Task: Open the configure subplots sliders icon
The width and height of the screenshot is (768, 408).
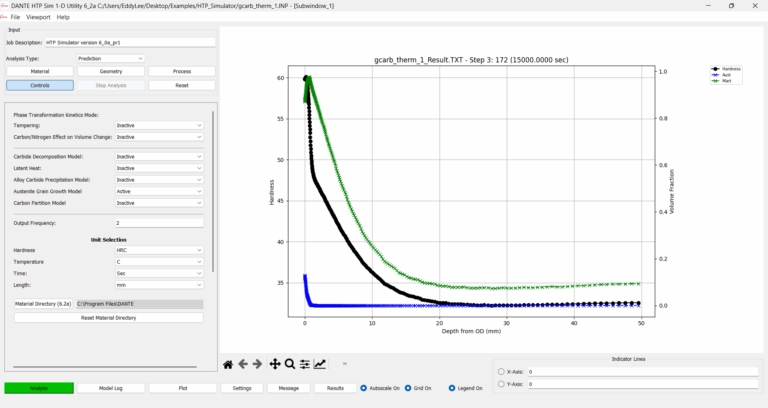Action: click(305, 364)
